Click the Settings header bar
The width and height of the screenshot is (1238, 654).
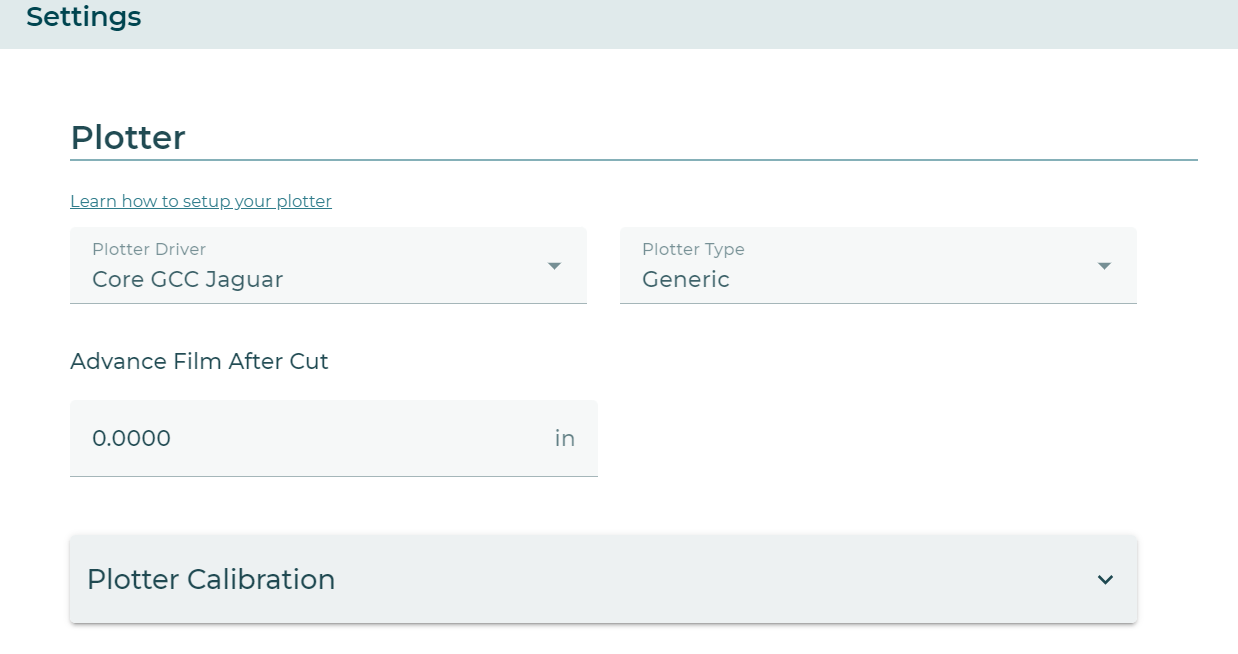83,17
